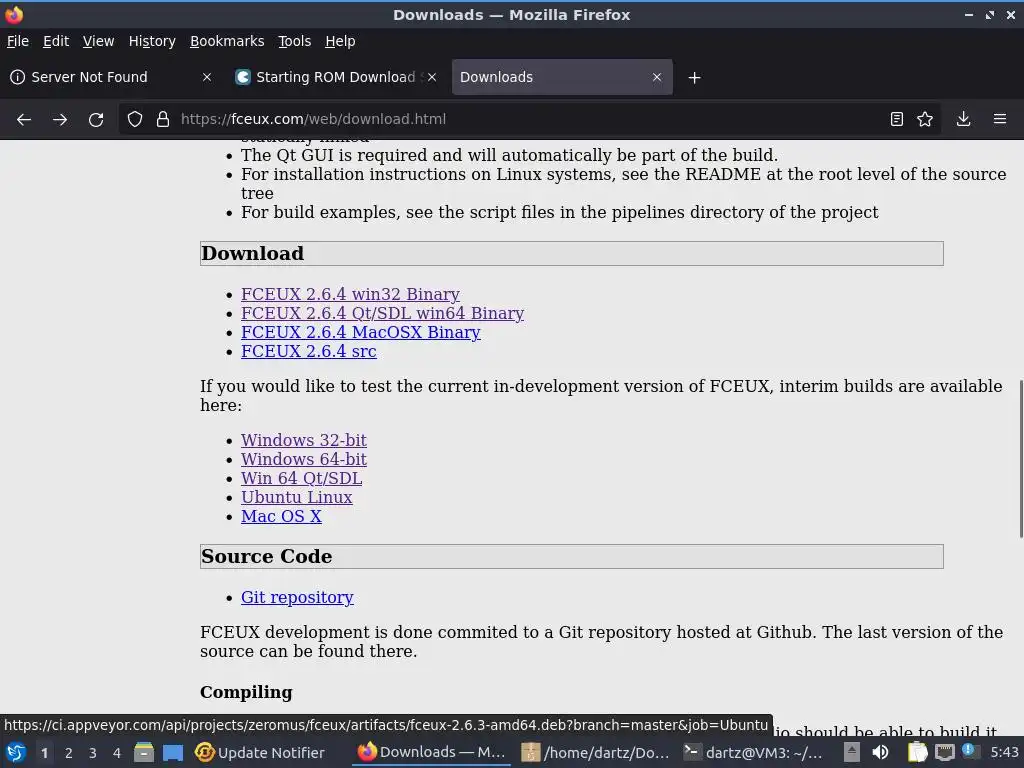Open the File menu

pos(18,41)
